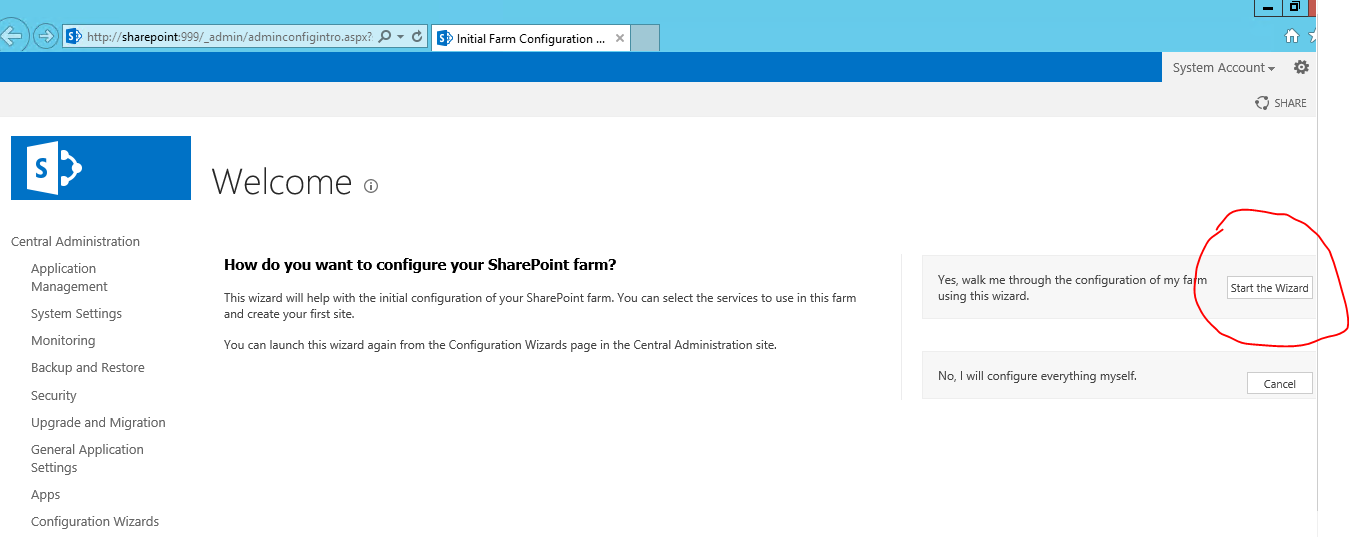Image resolution: width=1349 pixels, height=537 pixels.
Task: Open General Application Settings
Action: point(87,458)
